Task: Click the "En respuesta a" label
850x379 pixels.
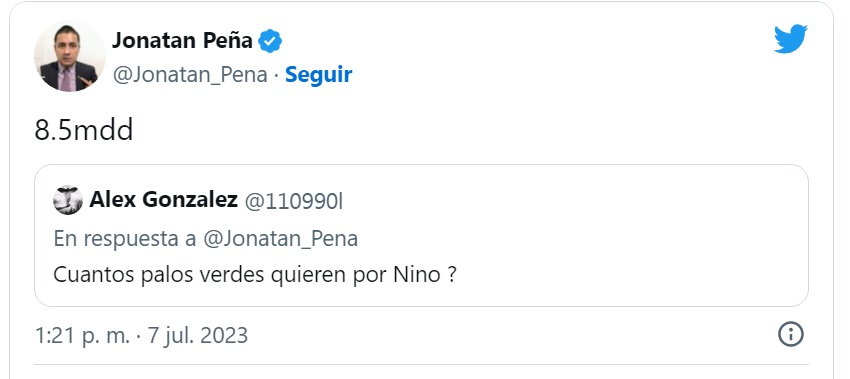Action: tap(125, 239)
